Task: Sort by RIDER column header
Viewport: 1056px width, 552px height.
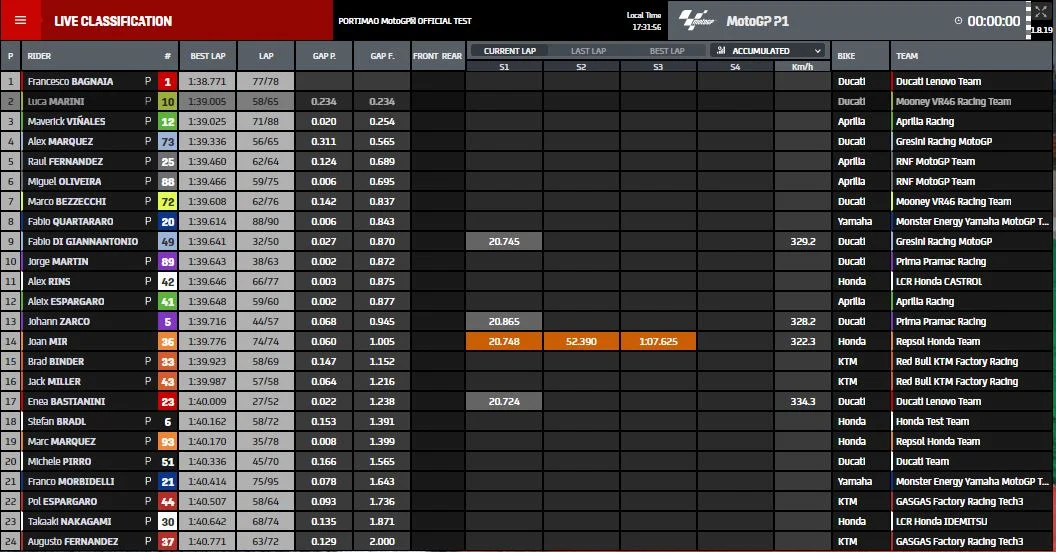Action: (39, 56)
